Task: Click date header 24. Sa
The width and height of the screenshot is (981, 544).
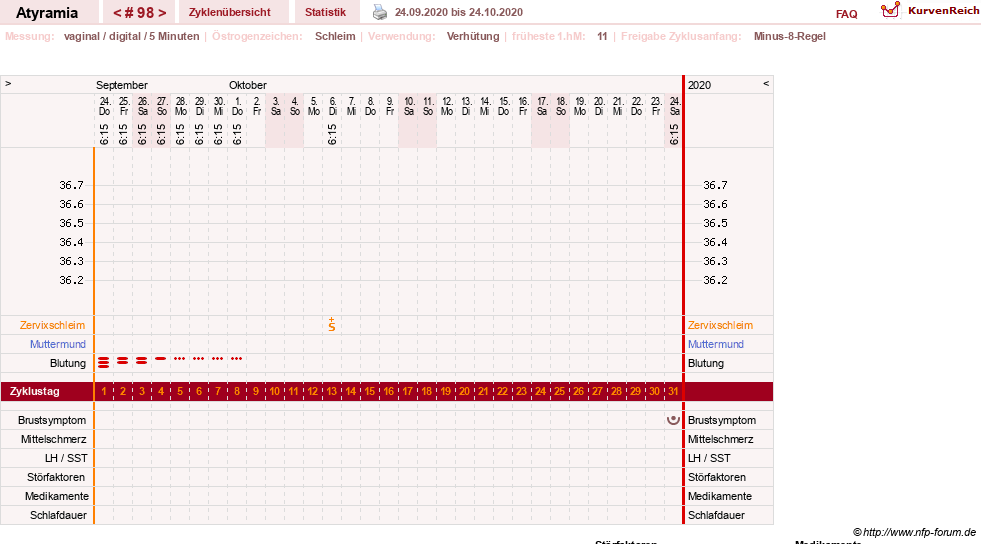Action: [674, 106]
